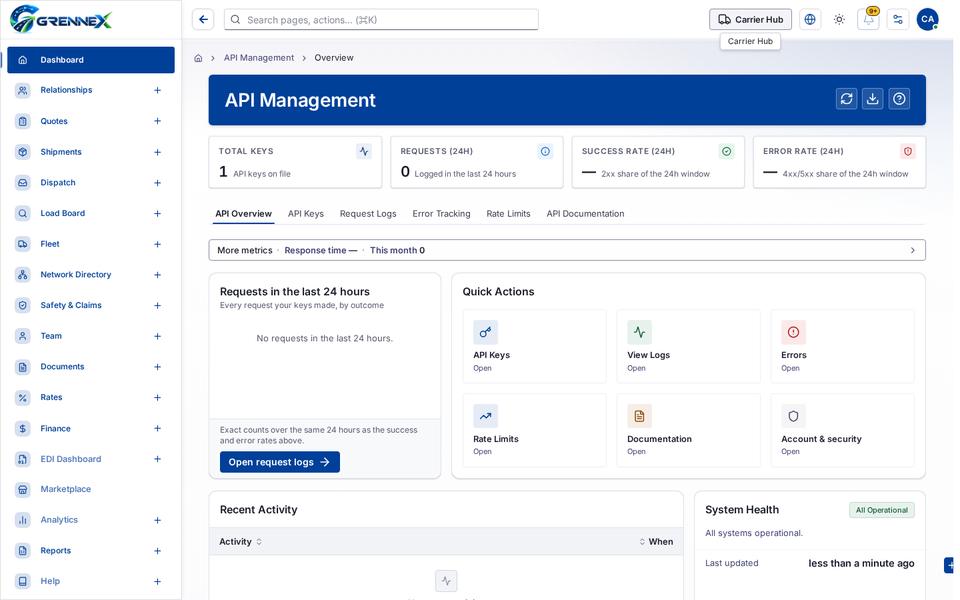The height and width of the screenshot is (600, 960).
Task: Expand the More metrics row chevron
Action: (912, 250)
